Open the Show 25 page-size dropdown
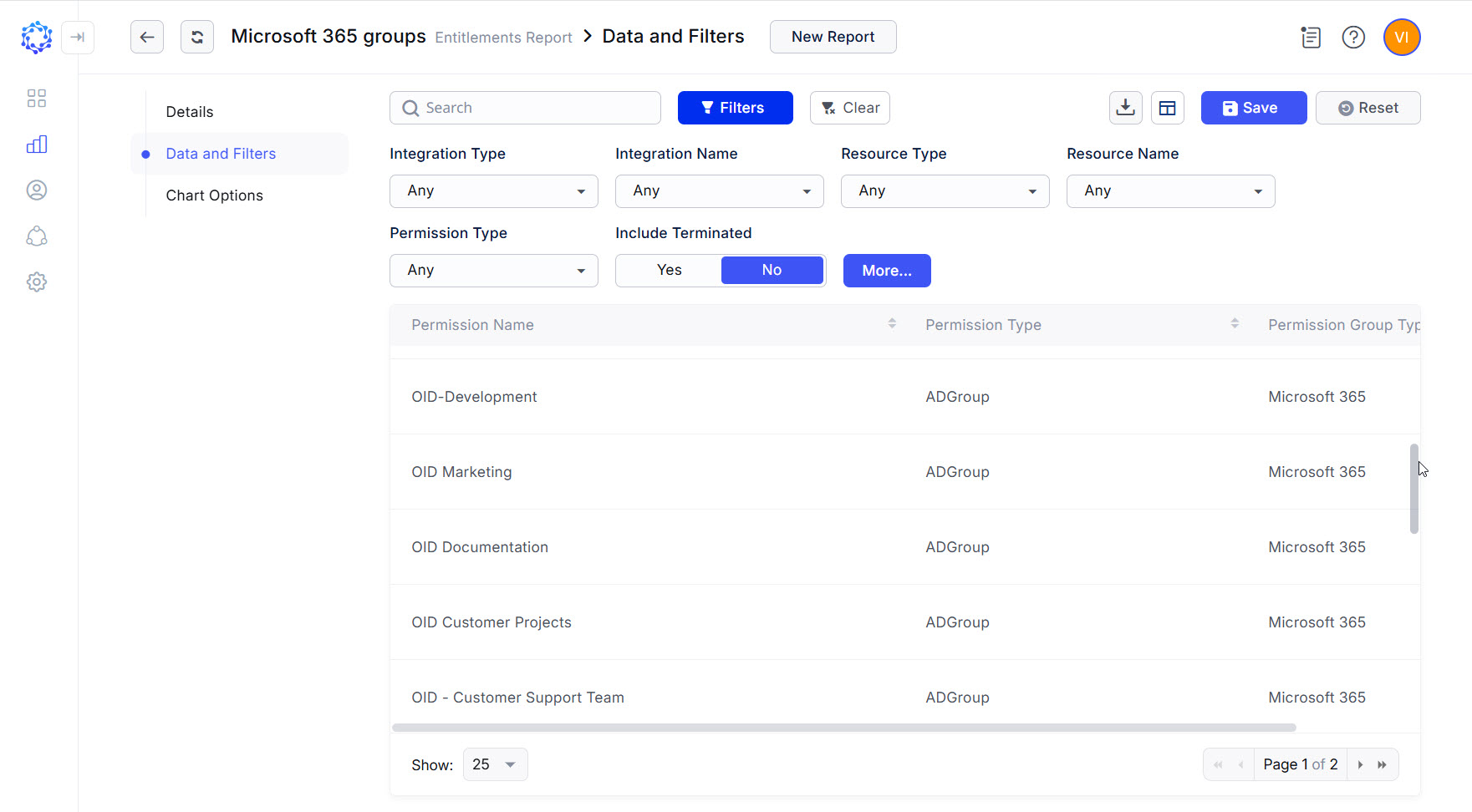Screen dimensions: 1472x812 click(x=495, y=764)
